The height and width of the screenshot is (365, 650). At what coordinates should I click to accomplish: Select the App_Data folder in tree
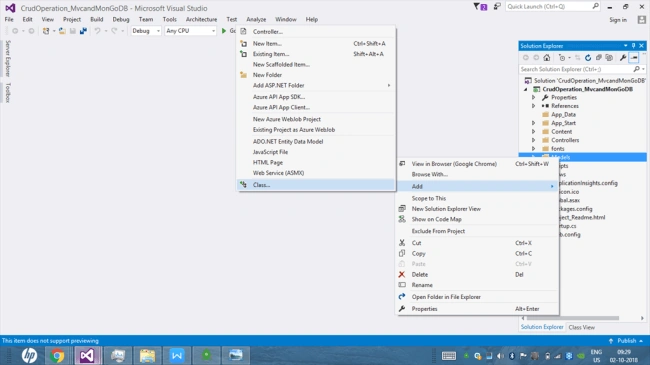(563, 114)
